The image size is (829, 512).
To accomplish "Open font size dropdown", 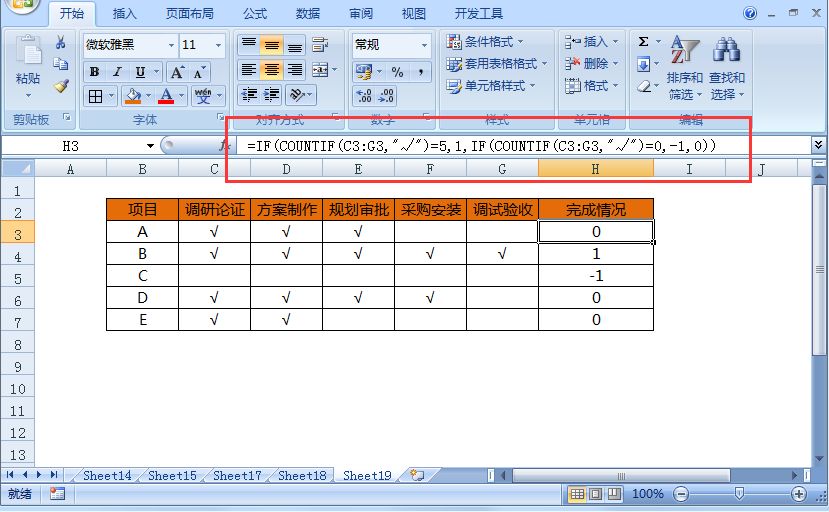I will click(218, 45).
